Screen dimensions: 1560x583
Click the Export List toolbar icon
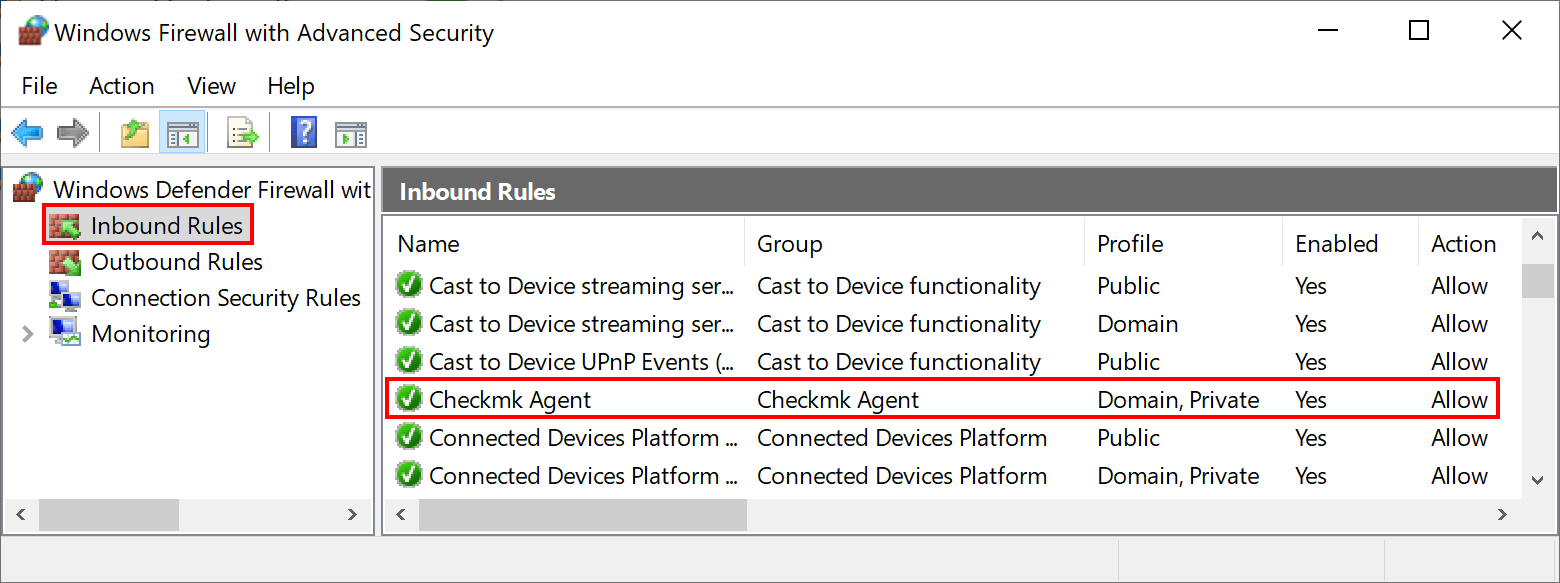click(243, 132)
